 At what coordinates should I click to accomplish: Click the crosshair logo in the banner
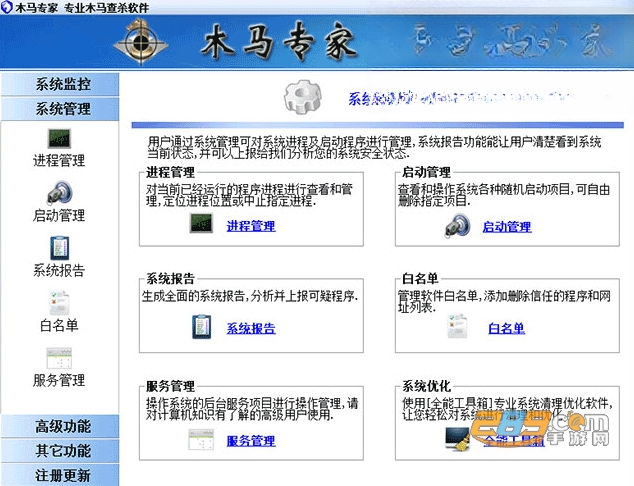140,42
